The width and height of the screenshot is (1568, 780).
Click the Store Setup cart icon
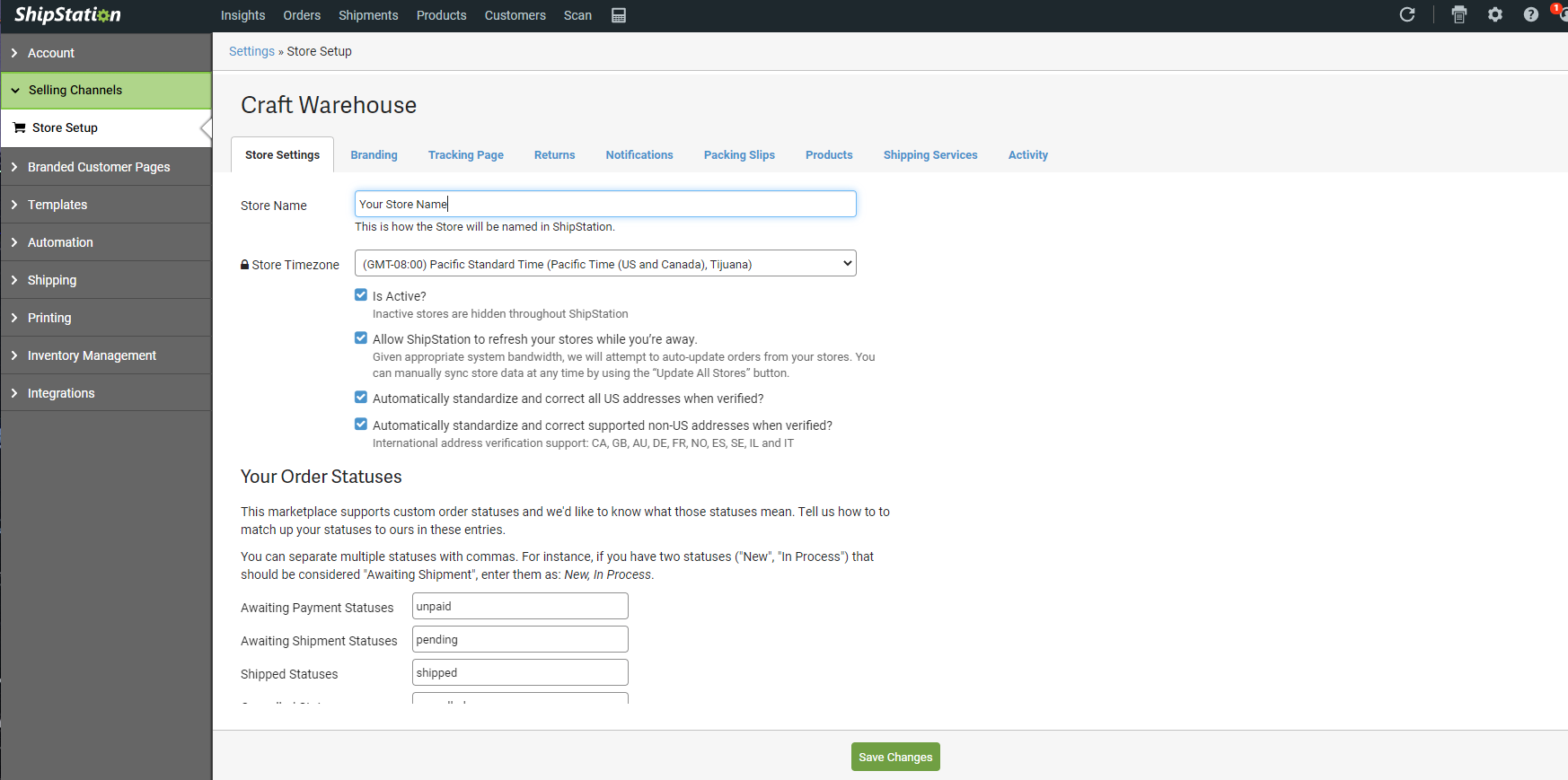pyautogui.click(x=19, y=127)
